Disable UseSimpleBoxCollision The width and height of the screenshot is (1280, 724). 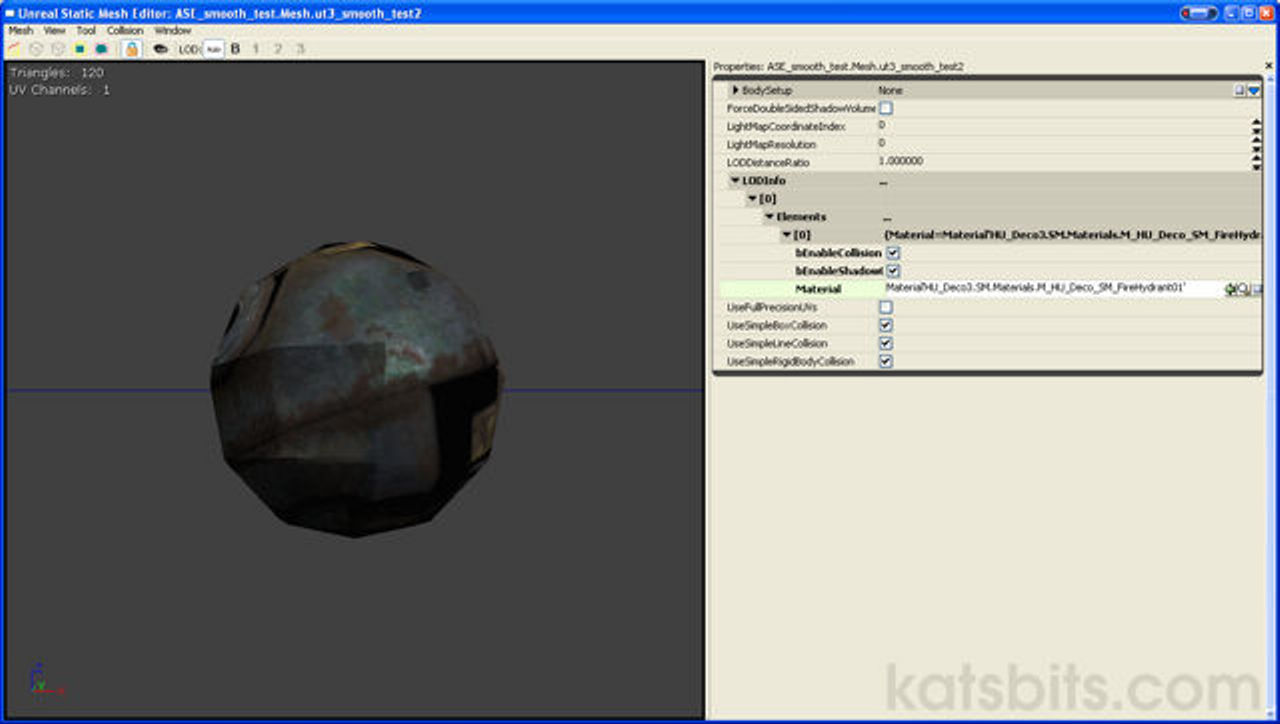point(885,325)
